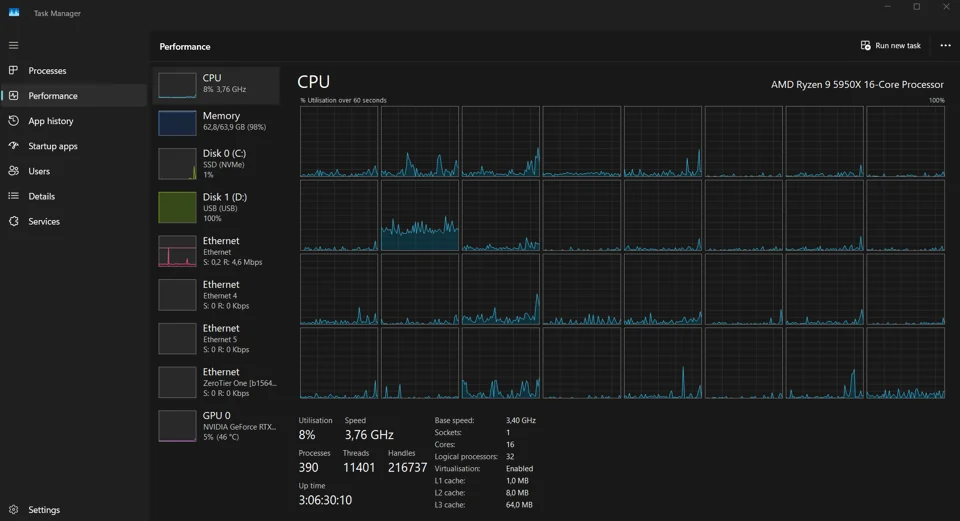This screenshot has width=960, height=521.
Task: Click the ZeroTier One adapter label
Action: click(x=239, y=383)
